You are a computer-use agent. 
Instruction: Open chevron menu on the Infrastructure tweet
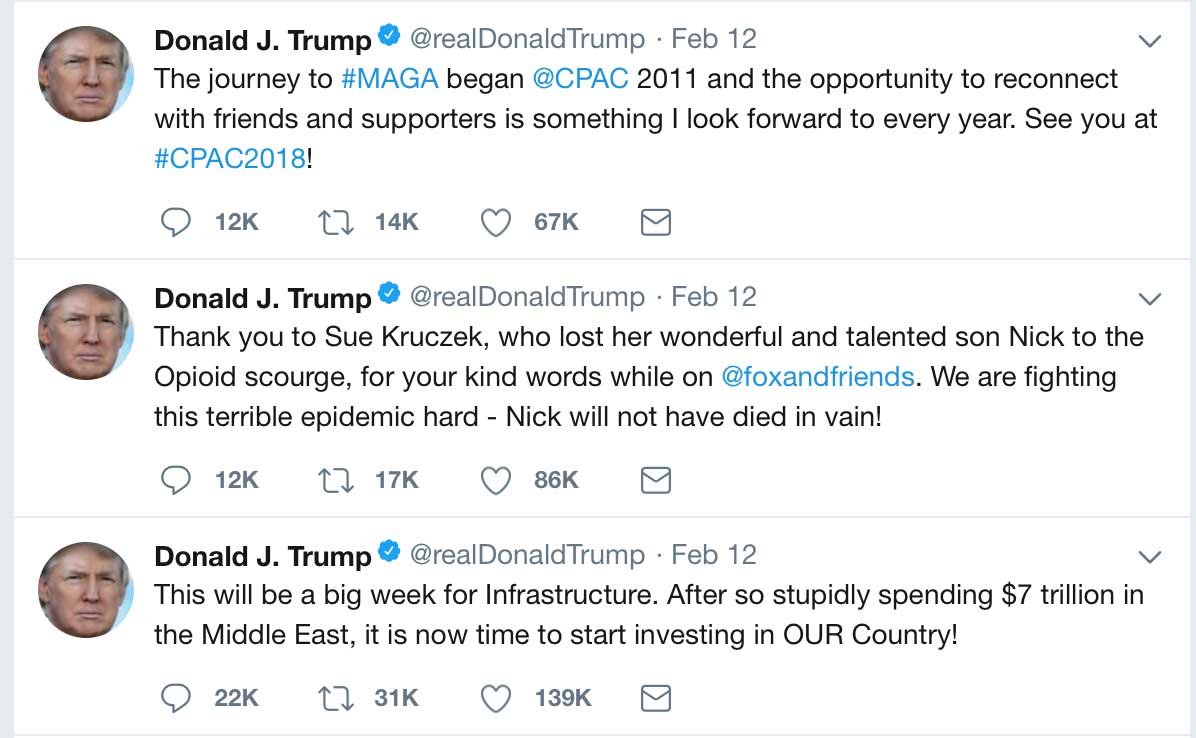(1149, 557)
